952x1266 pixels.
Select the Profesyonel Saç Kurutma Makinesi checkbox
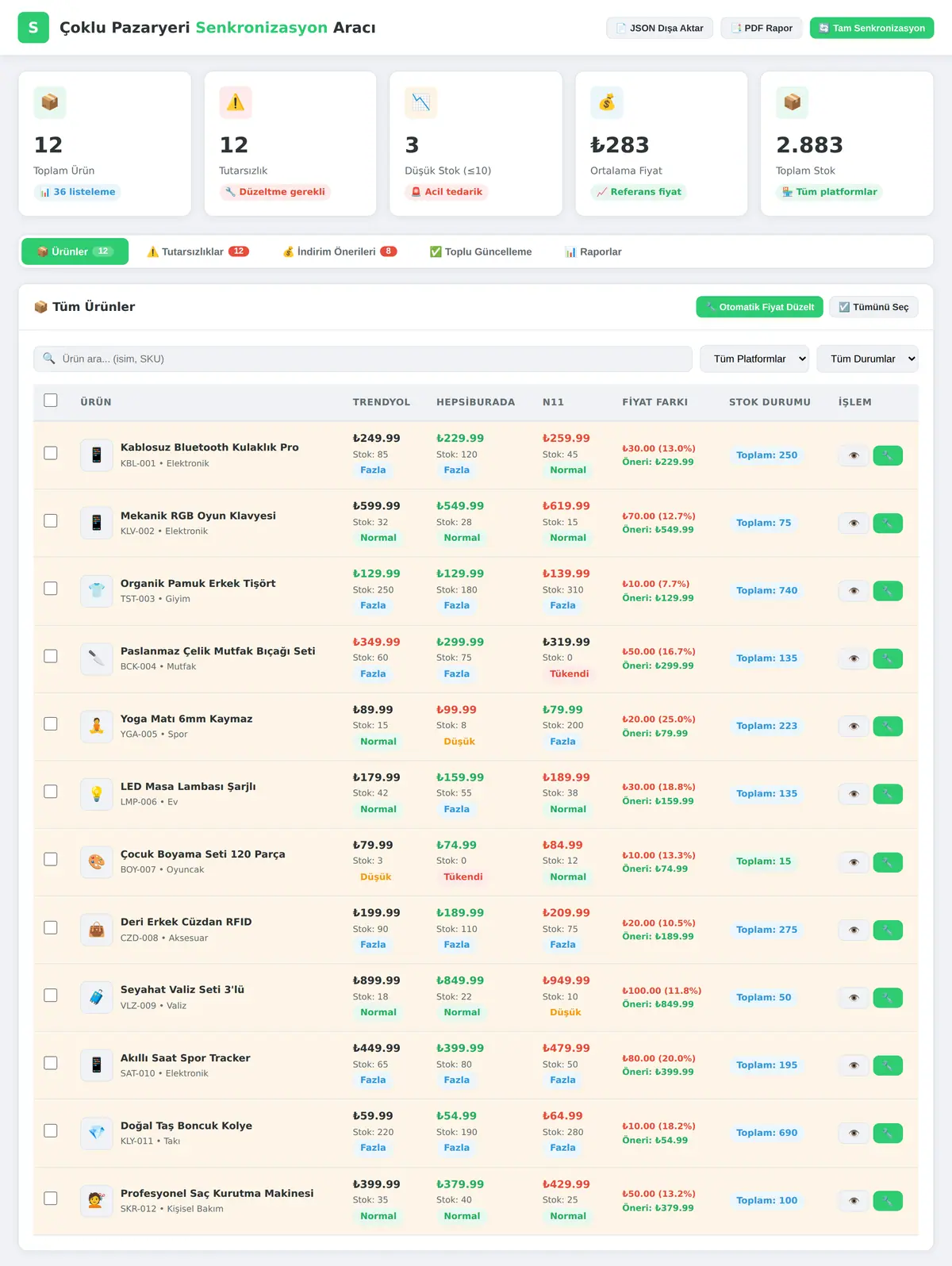click(x=51, y=1199)
